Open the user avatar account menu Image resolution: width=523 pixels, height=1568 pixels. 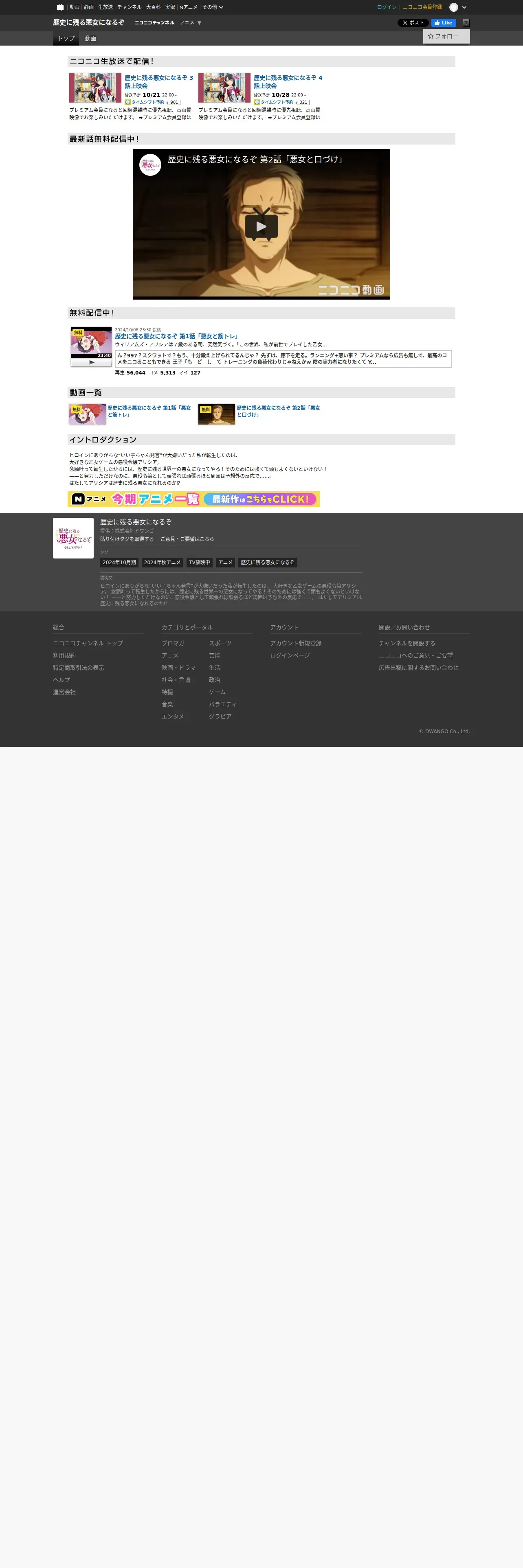click(454, 7)
